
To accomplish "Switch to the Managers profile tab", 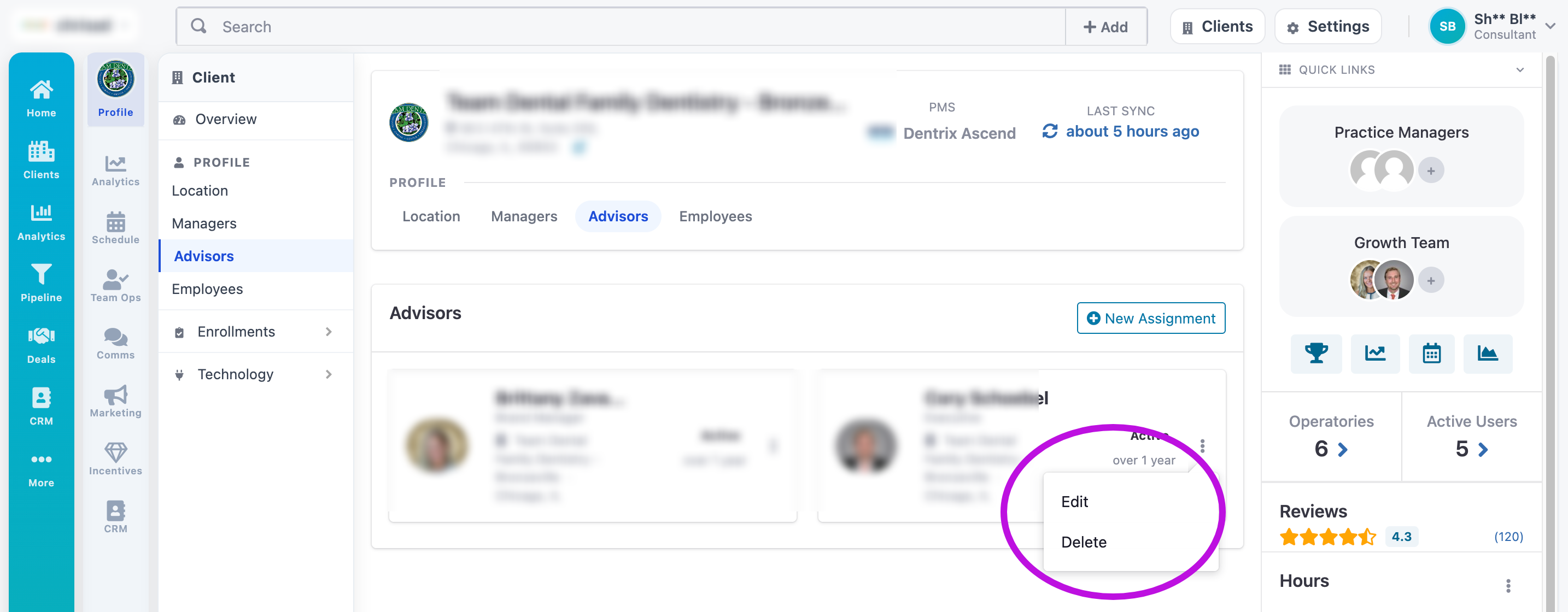I will [x=523, y=216].
